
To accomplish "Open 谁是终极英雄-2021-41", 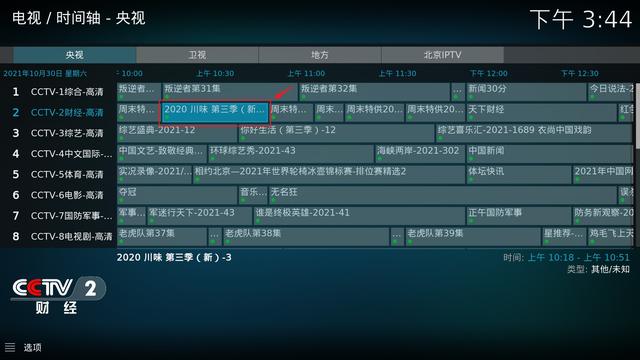I will point(359,216).
